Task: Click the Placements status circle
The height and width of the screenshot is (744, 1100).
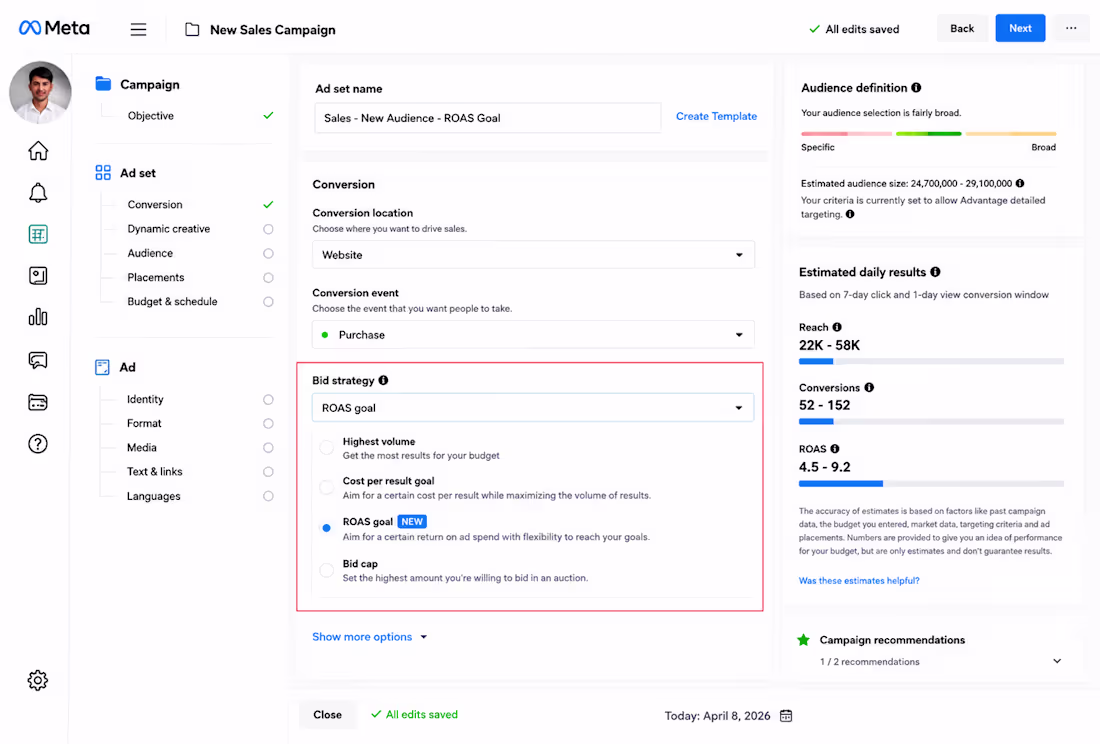Action: [x=268, y=278]
